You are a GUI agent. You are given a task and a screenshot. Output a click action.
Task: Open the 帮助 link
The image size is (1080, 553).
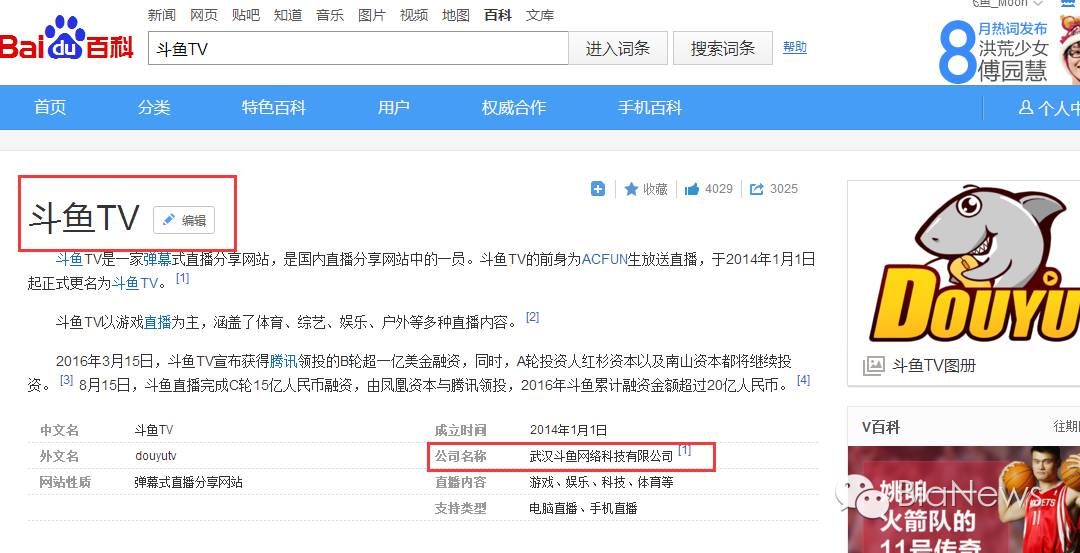(795, 48)
